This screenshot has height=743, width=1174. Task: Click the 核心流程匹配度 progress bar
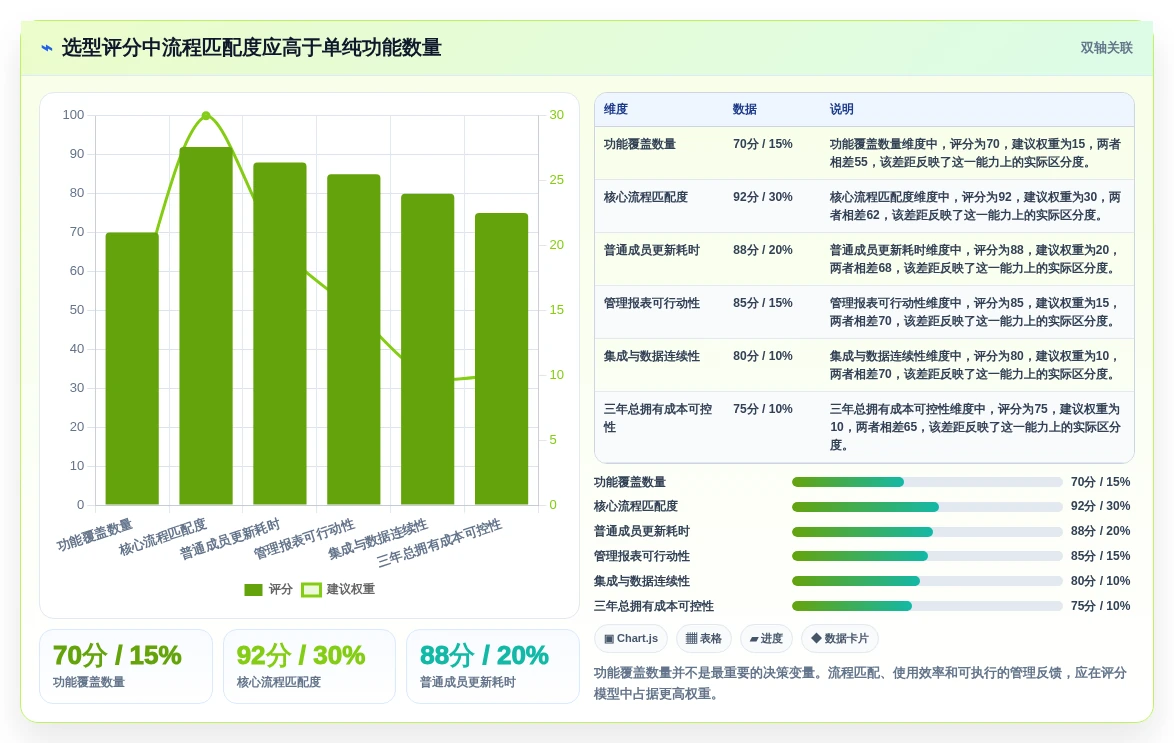(927, 507)
